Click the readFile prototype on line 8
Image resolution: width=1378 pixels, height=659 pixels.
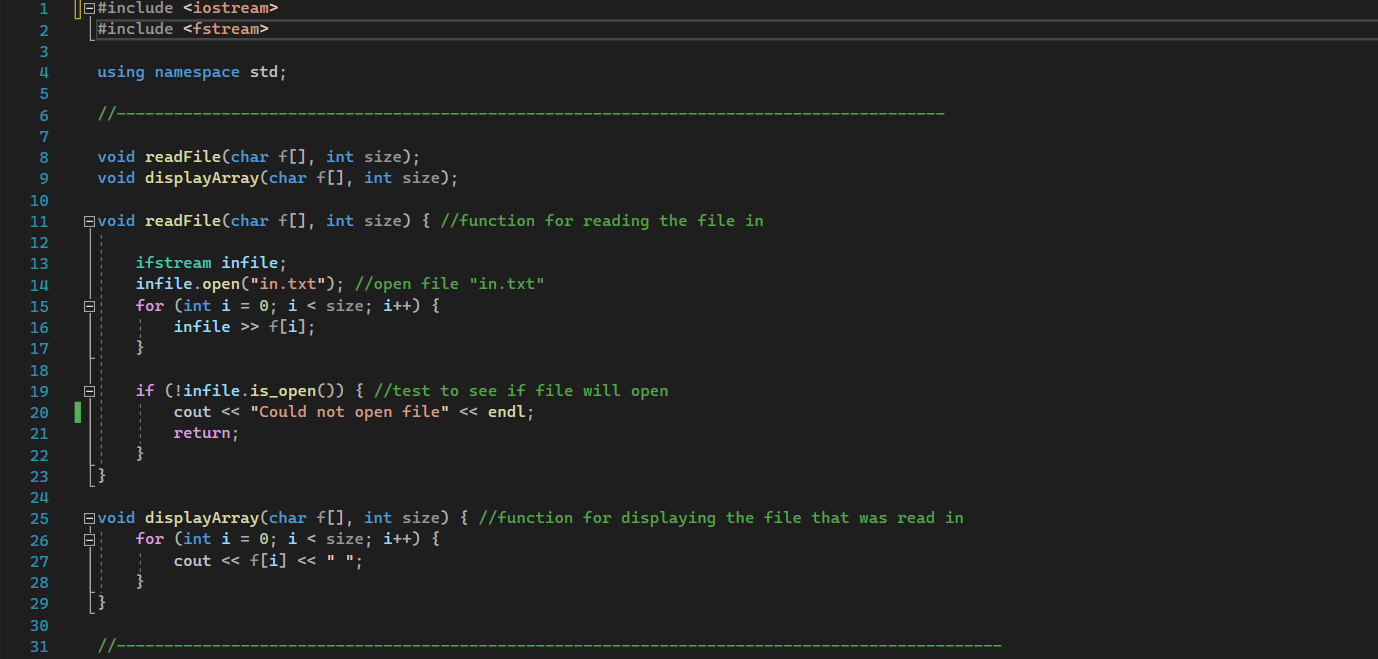pyautogui.click(x=183, y=156)
